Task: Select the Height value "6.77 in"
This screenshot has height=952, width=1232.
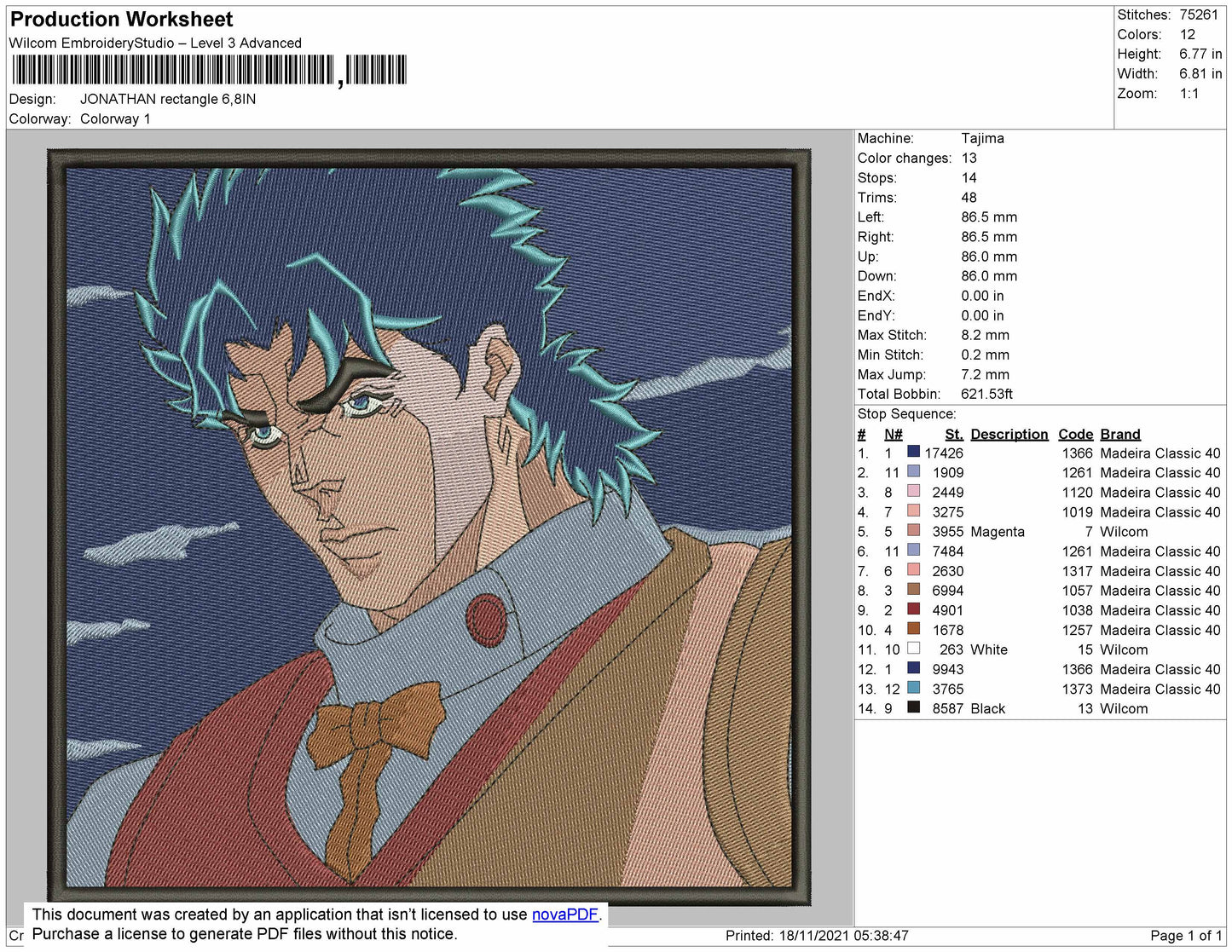Action: coord(1200,54)
